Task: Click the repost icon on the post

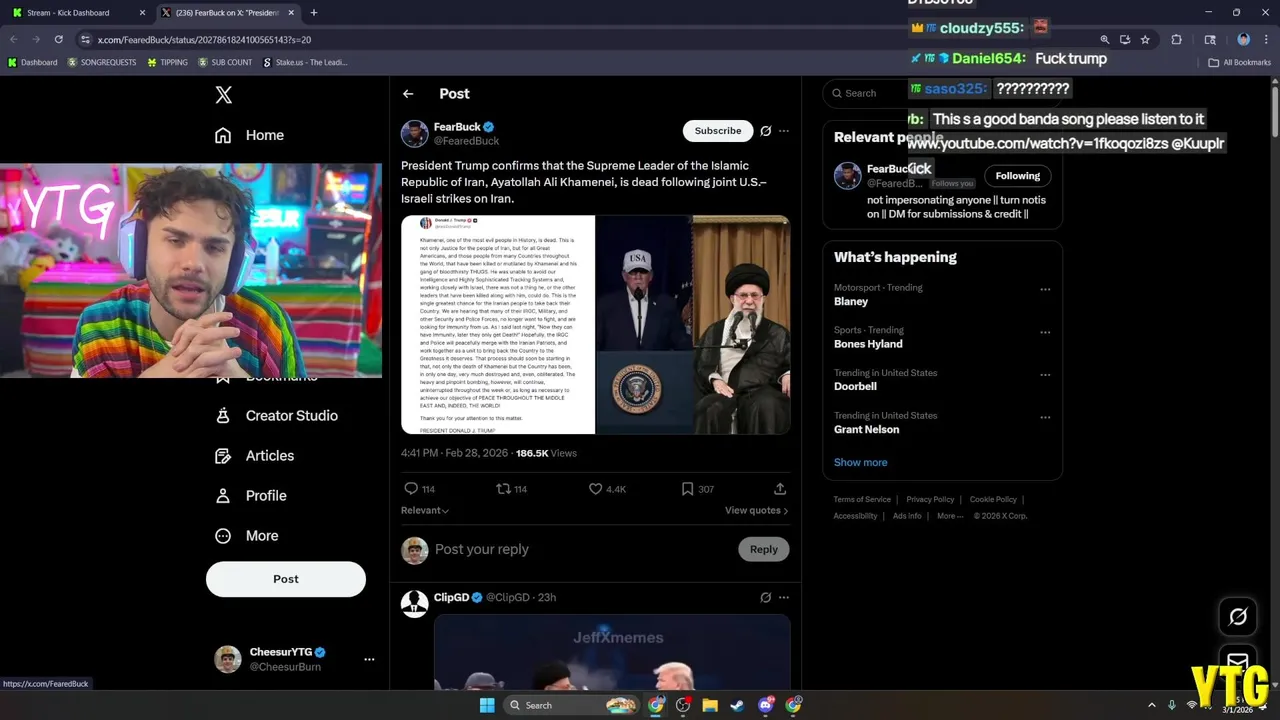Action: (504, 489)
